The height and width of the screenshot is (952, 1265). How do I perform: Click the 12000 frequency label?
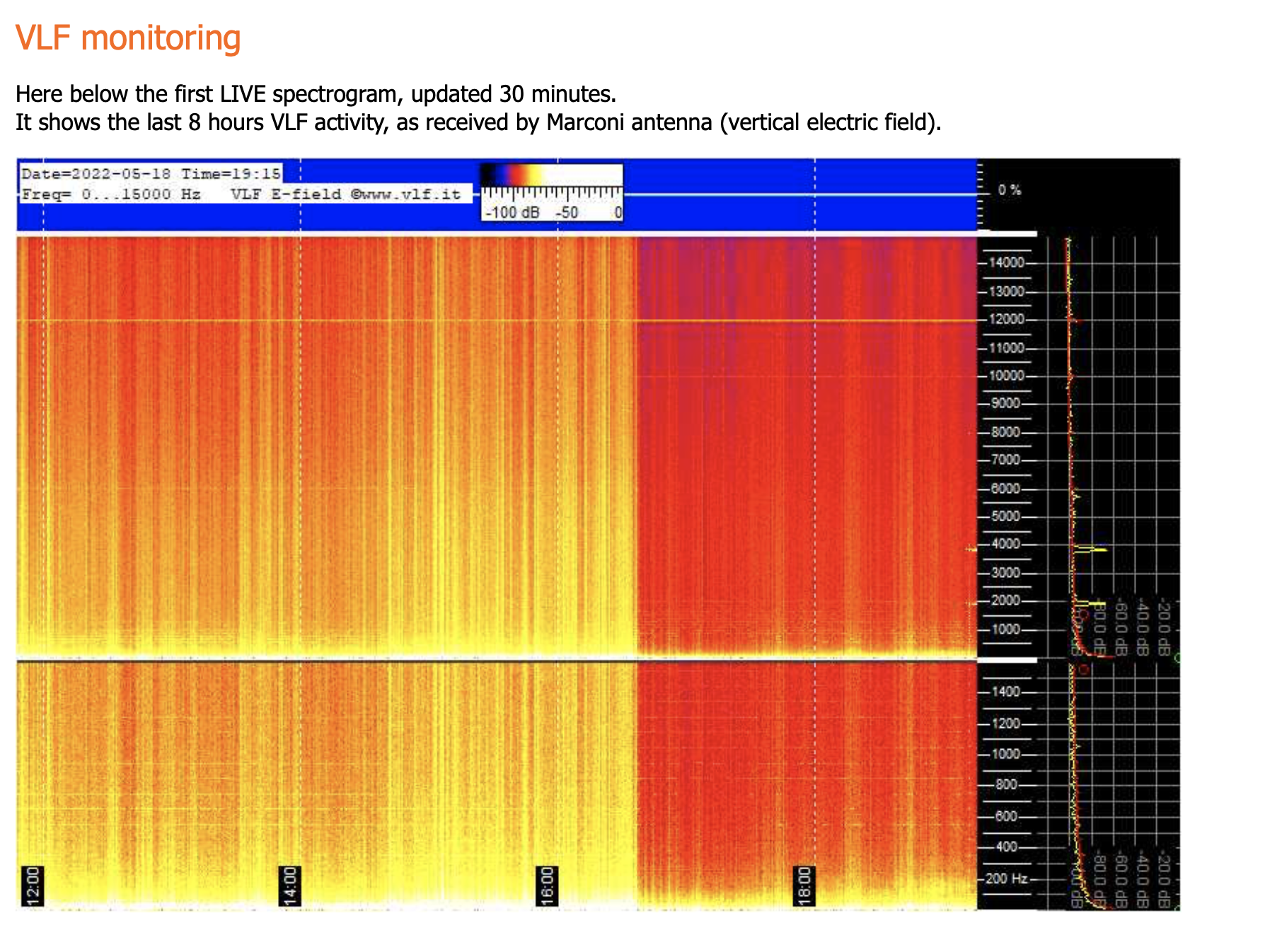tap(1007, 319)
